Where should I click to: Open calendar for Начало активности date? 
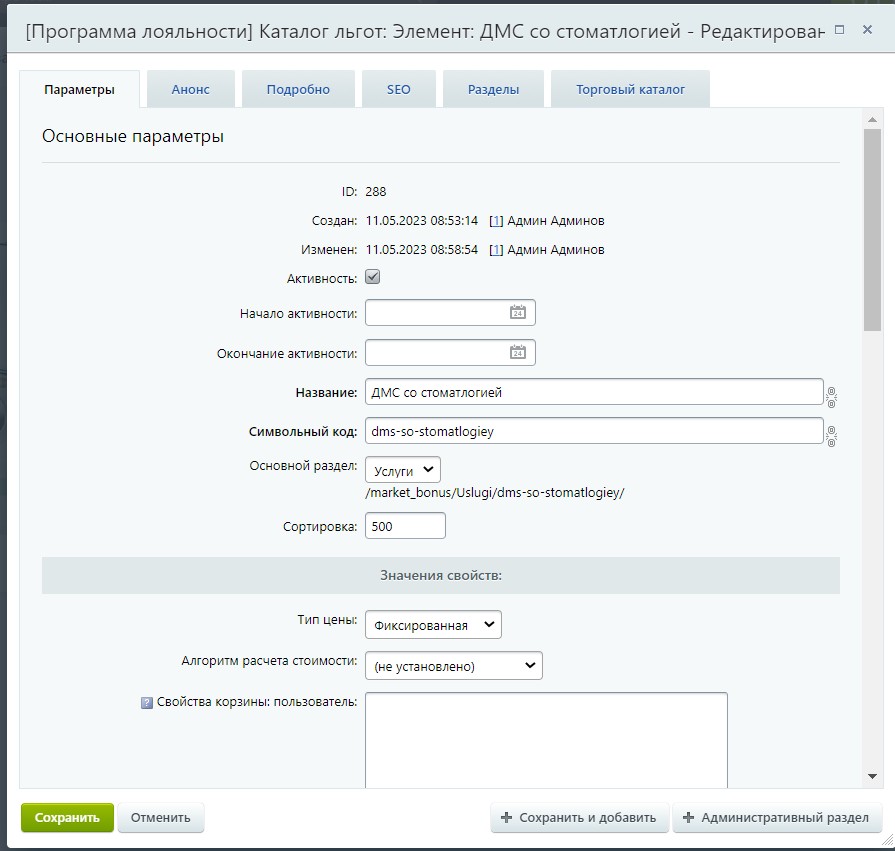coord(517,313)
